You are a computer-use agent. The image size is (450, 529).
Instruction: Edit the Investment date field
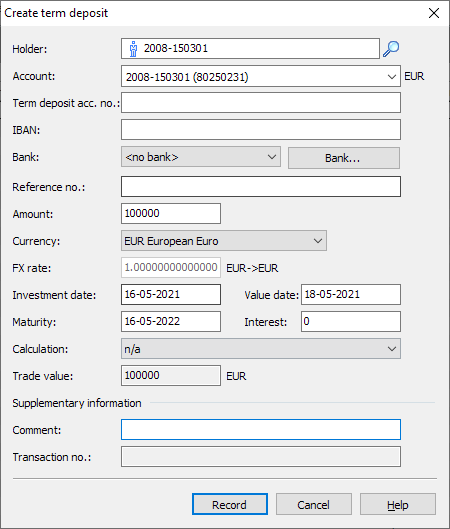[171, 295]
